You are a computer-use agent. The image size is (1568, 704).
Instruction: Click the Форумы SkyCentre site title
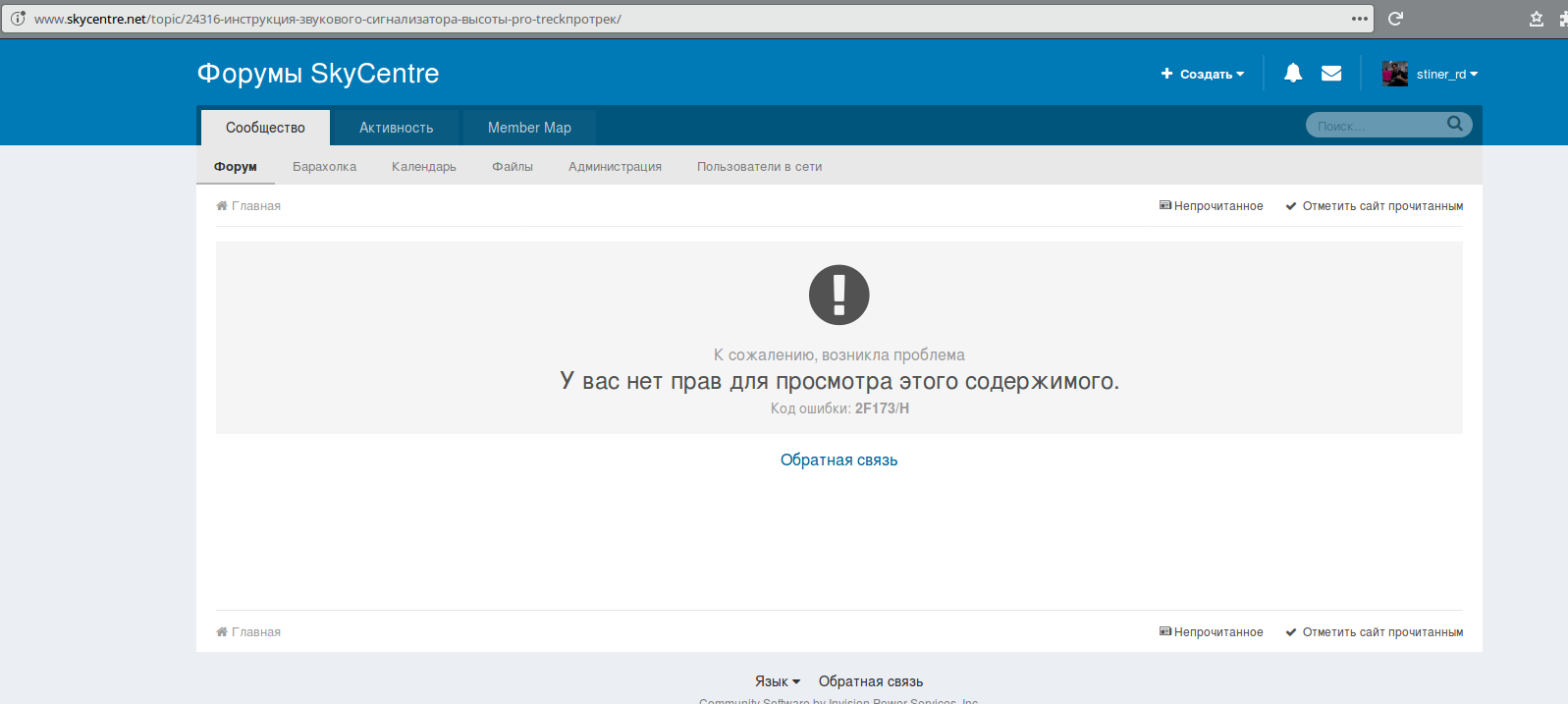[318, 74]
